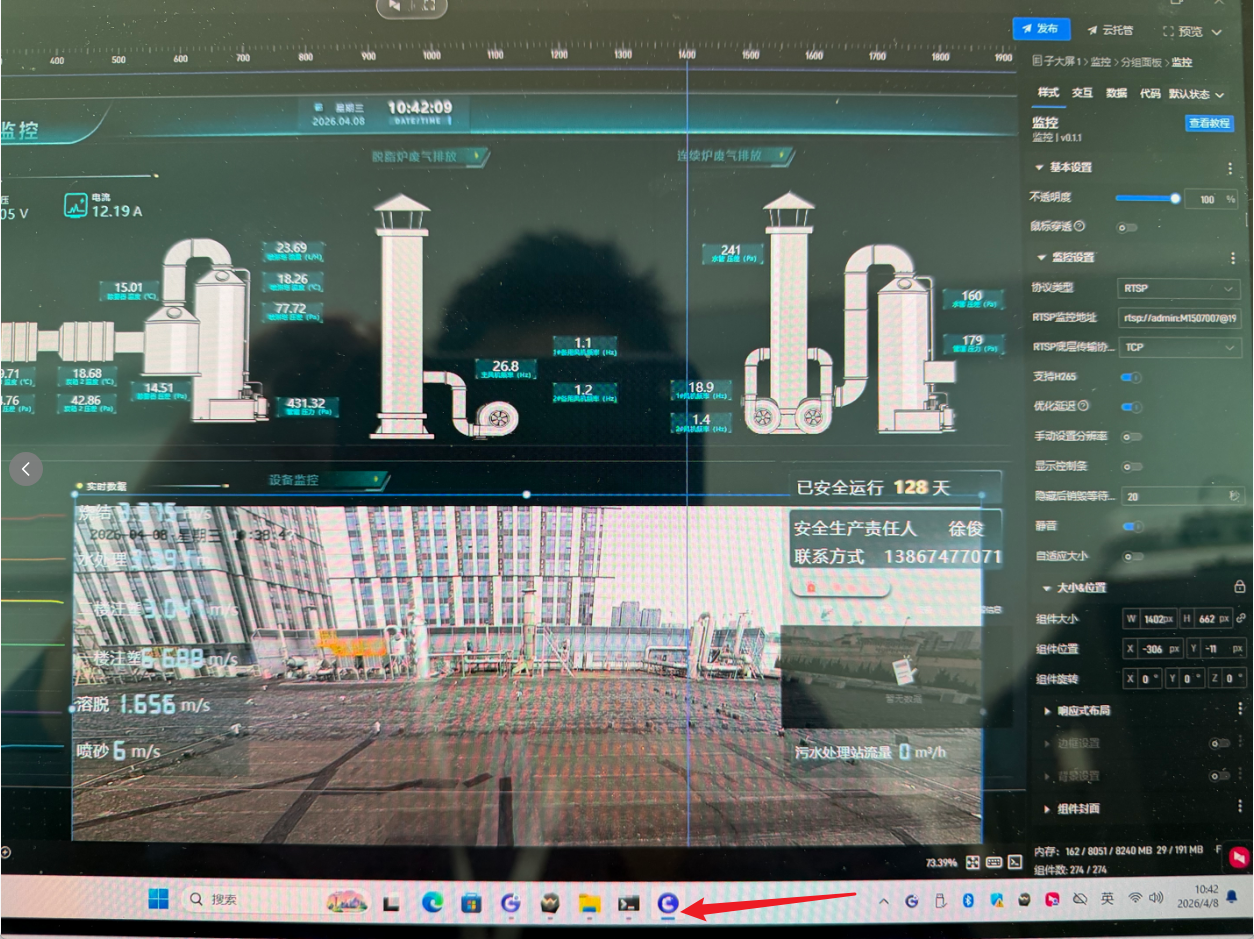
Task: Click the left arrow collapse panel button
Action: [26, 467]
